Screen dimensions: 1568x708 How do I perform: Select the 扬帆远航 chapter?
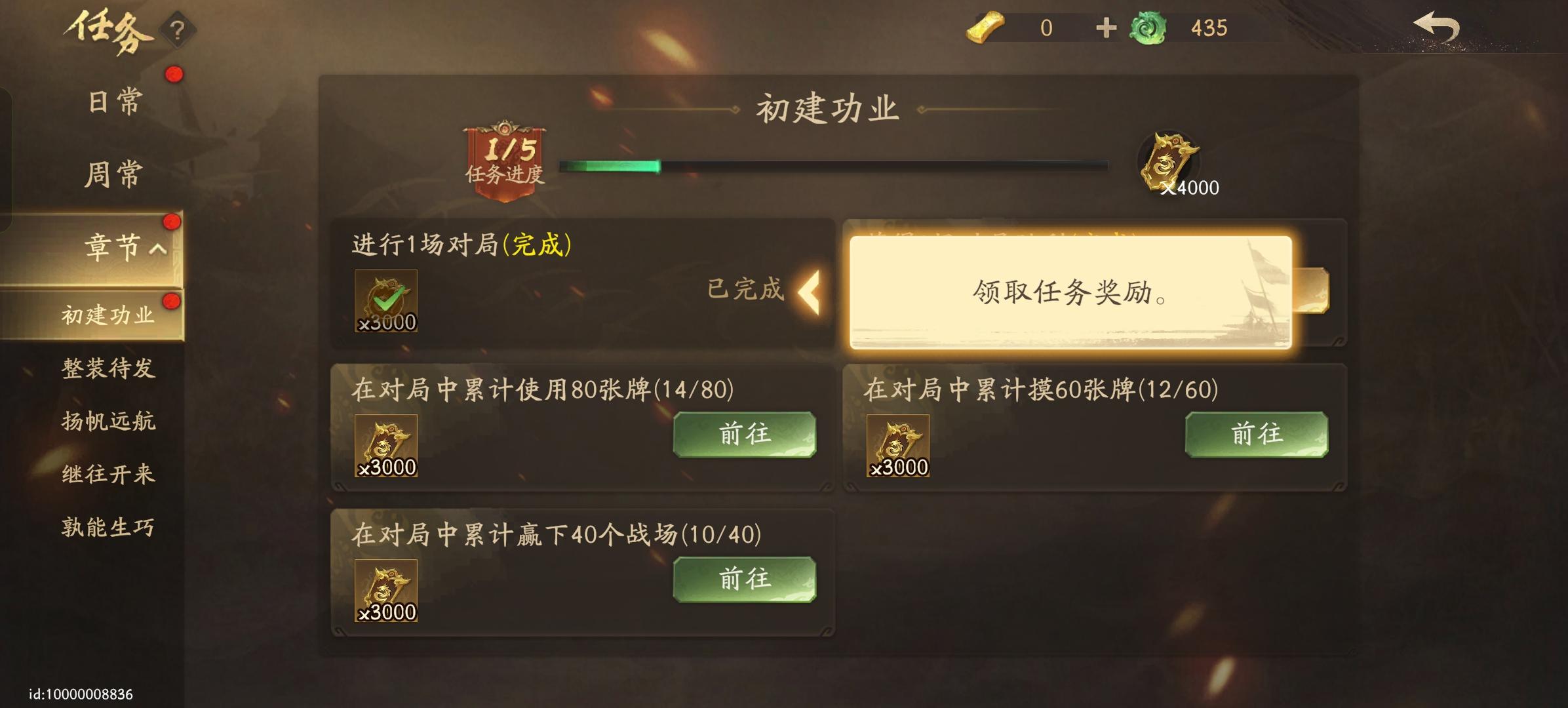click(x=109, y=421)
